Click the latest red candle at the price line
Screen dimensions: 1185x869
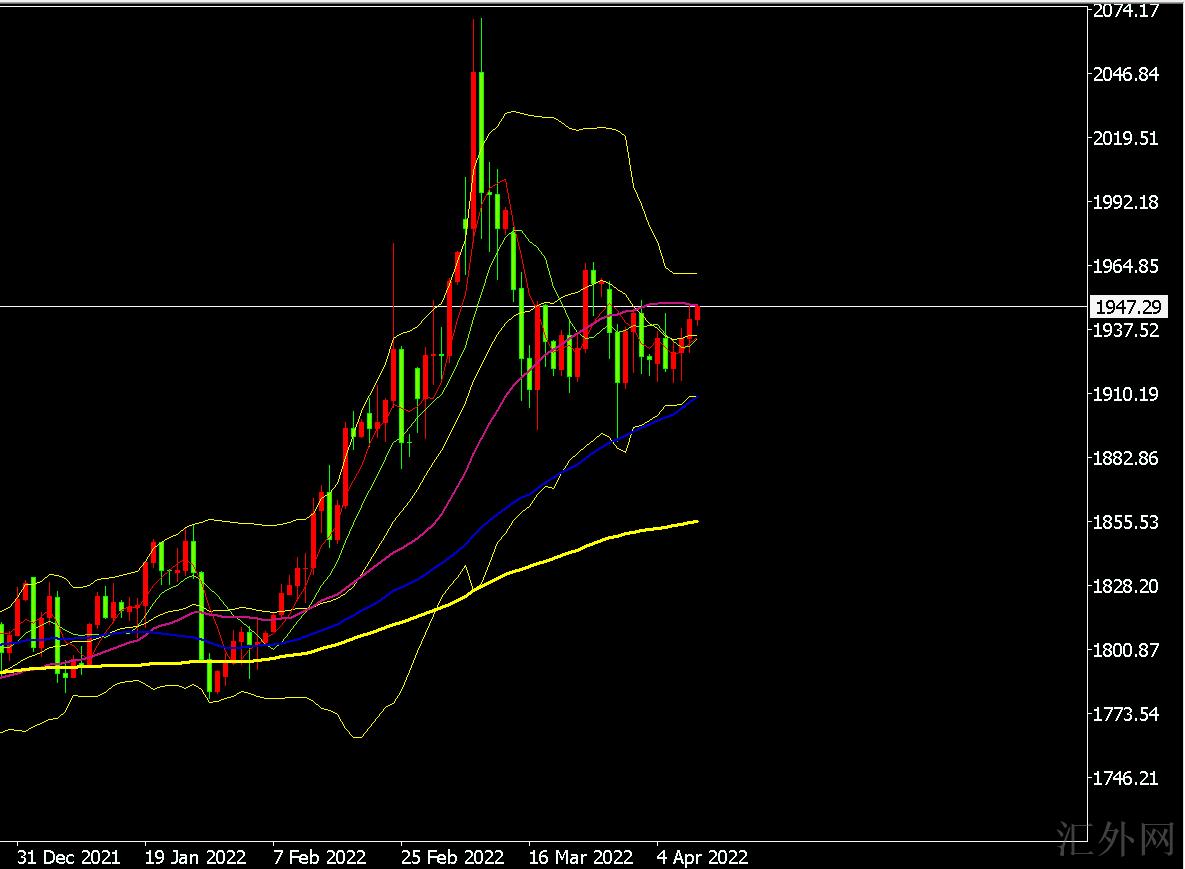pyautogui.click(x=698, y=313)
